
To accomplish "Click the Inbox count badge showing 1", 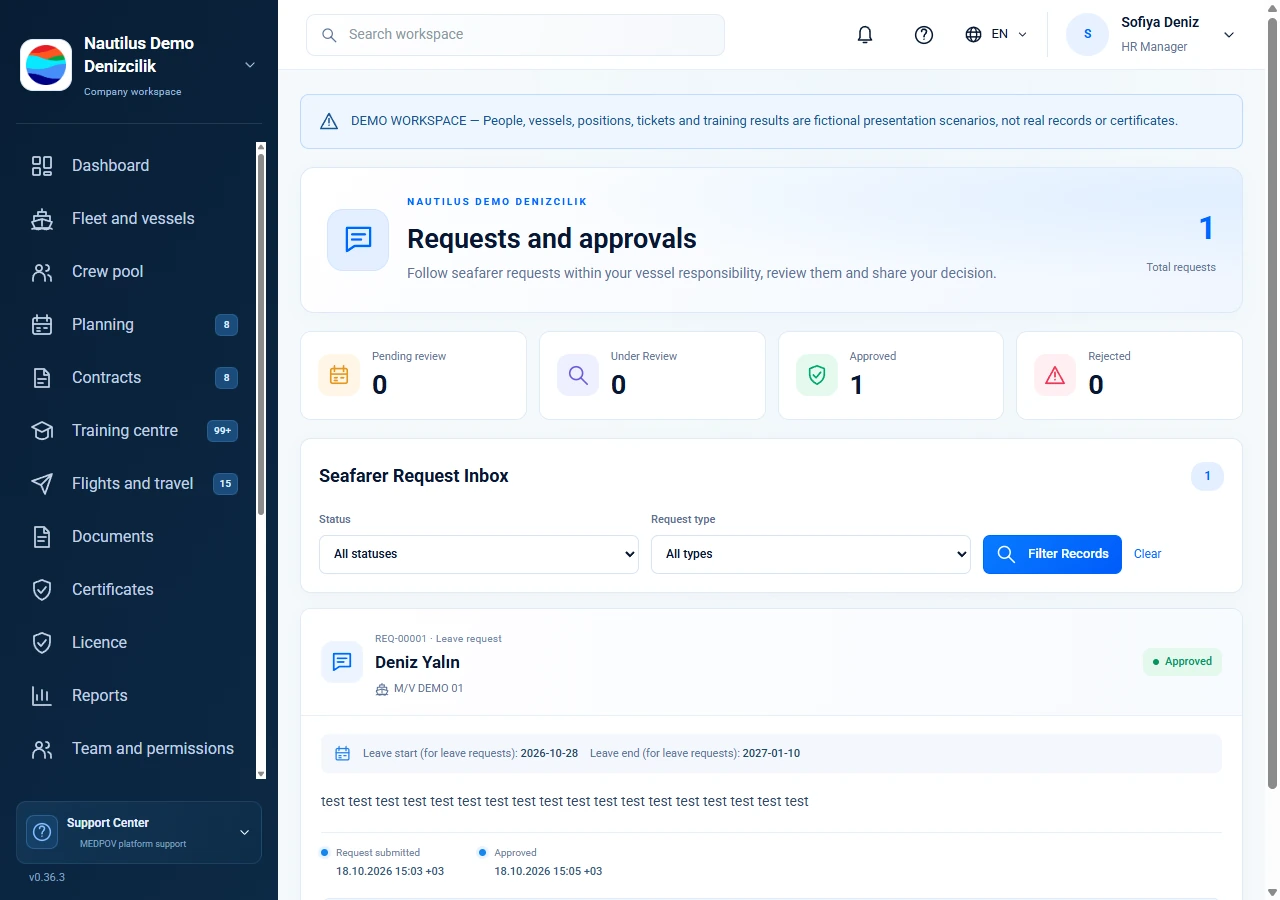I will point(1207,476).
